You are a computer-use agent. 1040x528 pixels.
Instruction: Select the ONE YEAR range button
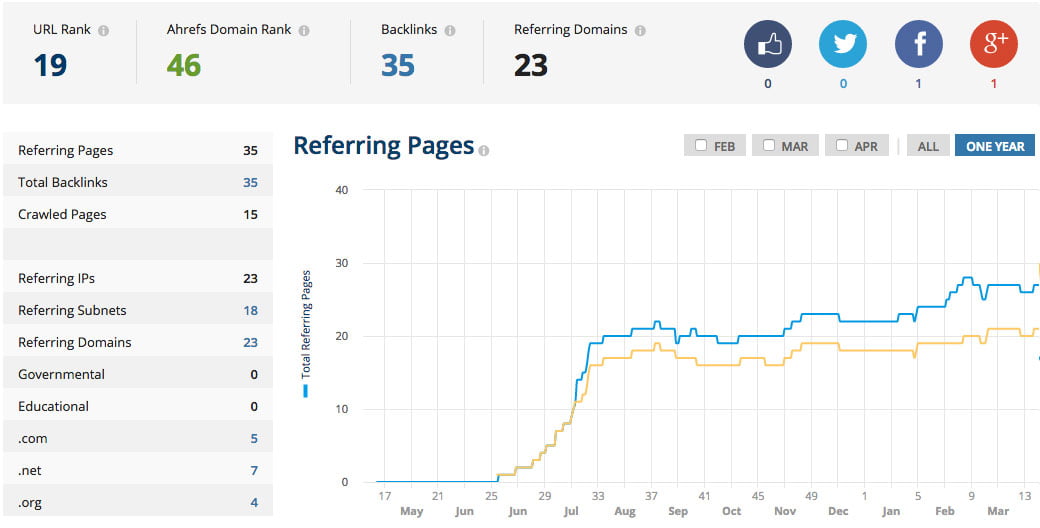pyautogui.click(x=994, y=146)
